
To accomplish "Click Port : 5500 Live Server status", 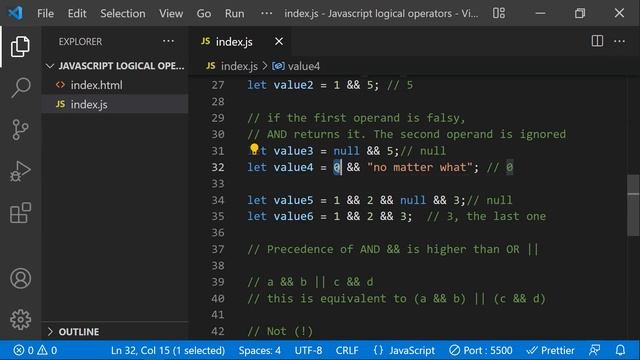I will tap(480, 350).
